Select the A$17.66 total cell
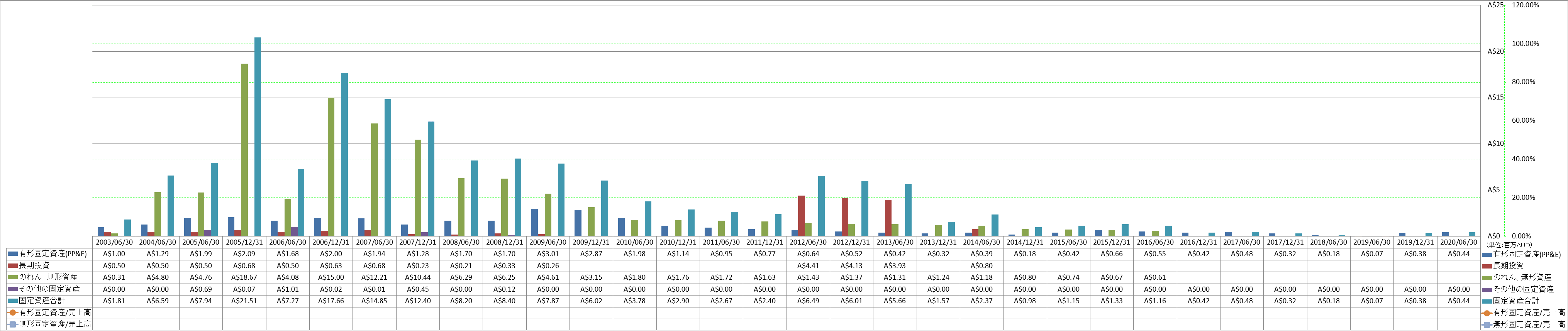The height and width of the screenshot is (331, 1568). [331, 301]
